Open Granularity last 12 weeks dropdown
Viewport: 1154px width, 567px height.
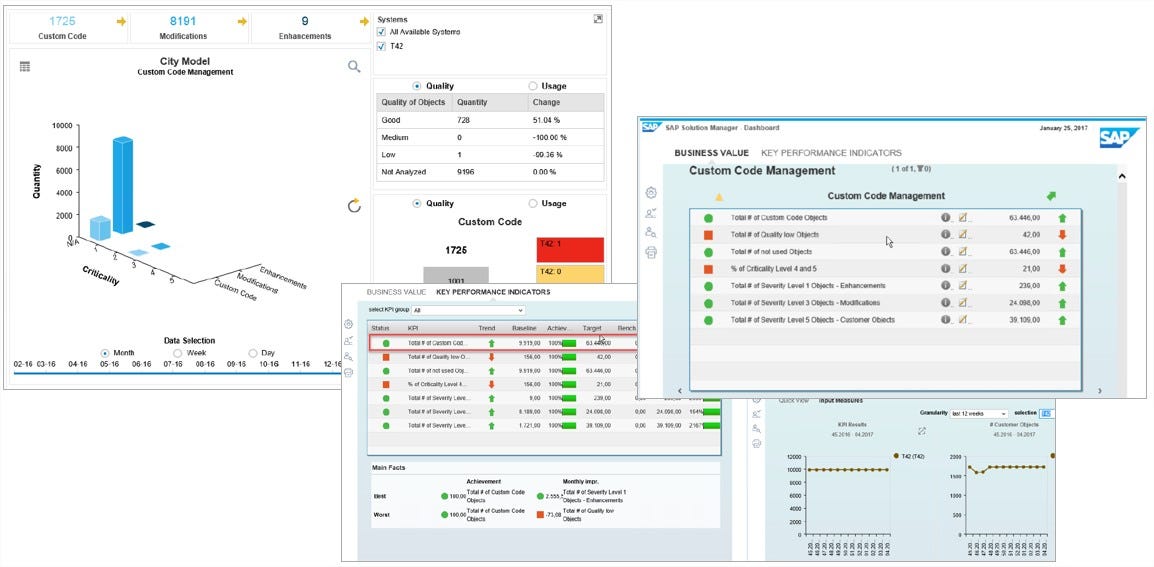(x=979, y=414)
